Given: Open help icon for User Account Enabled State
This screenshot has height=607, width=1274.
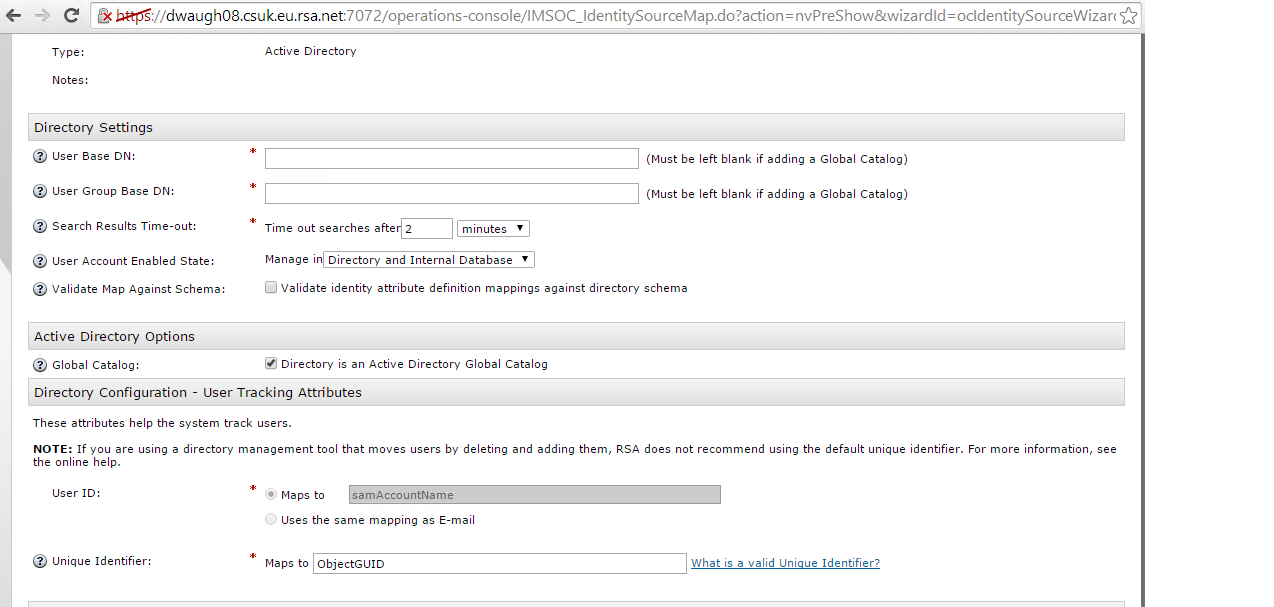Looking at the screenshot, I should pyautogui.click(x=40, y=261).
